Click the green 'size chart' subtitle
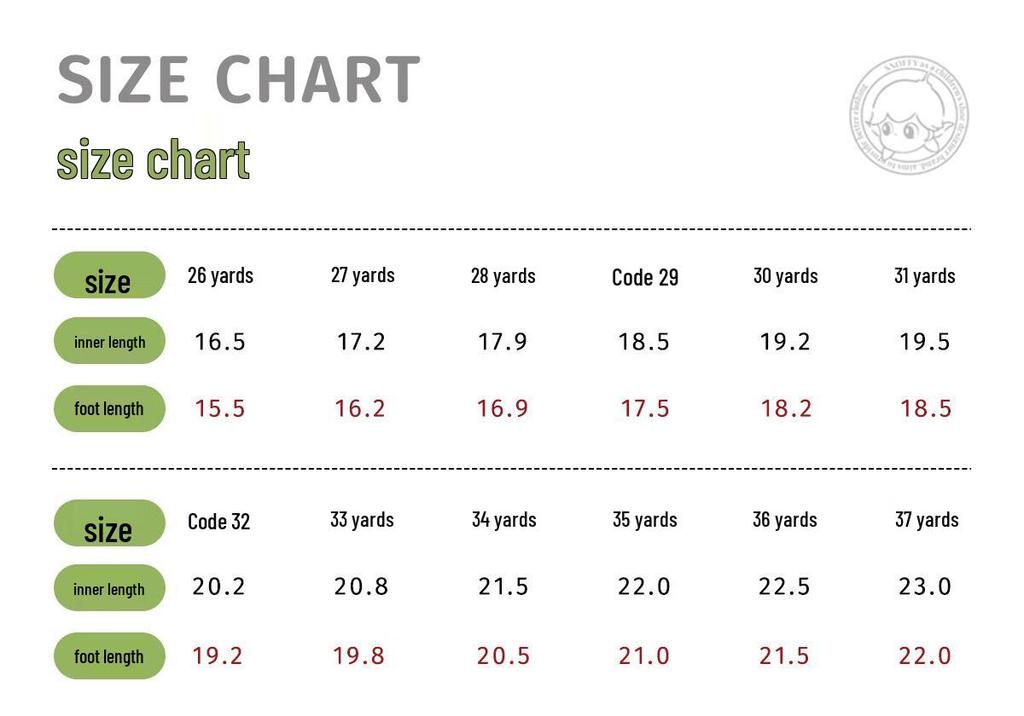 [153, 159]
